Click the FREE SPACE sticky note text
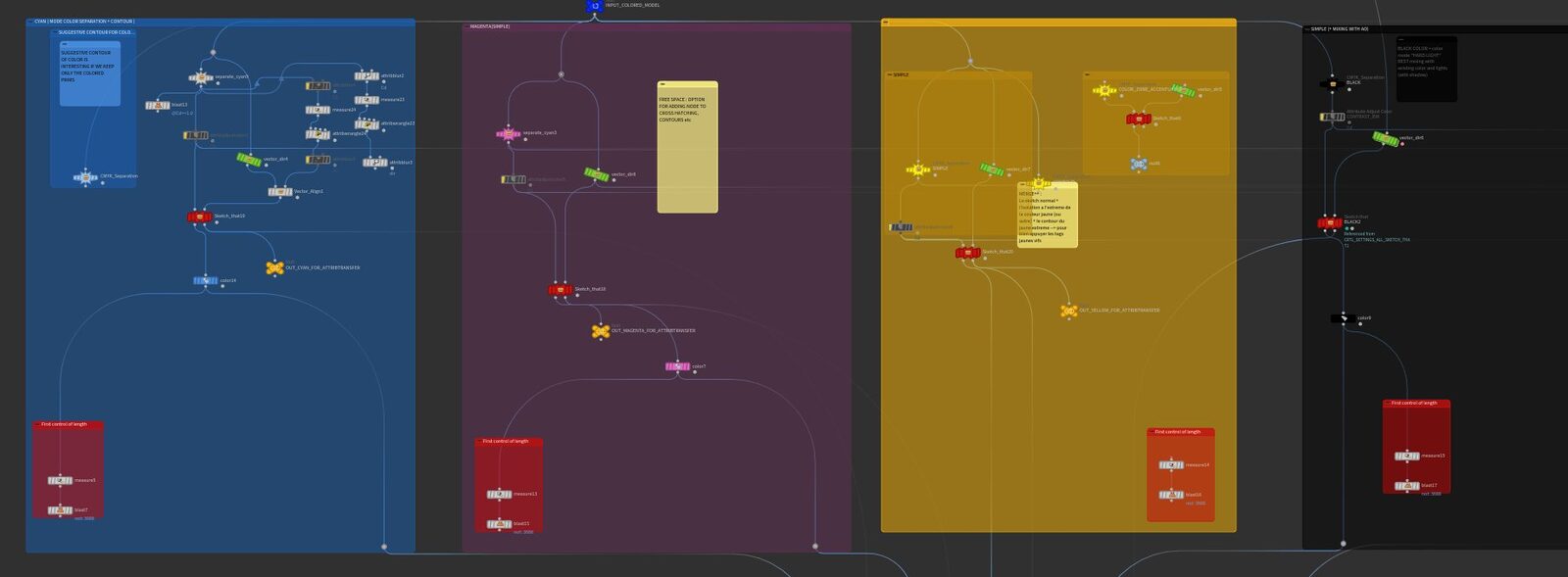This screenshot has height=577, width=1568. click(x=682, y=110)
